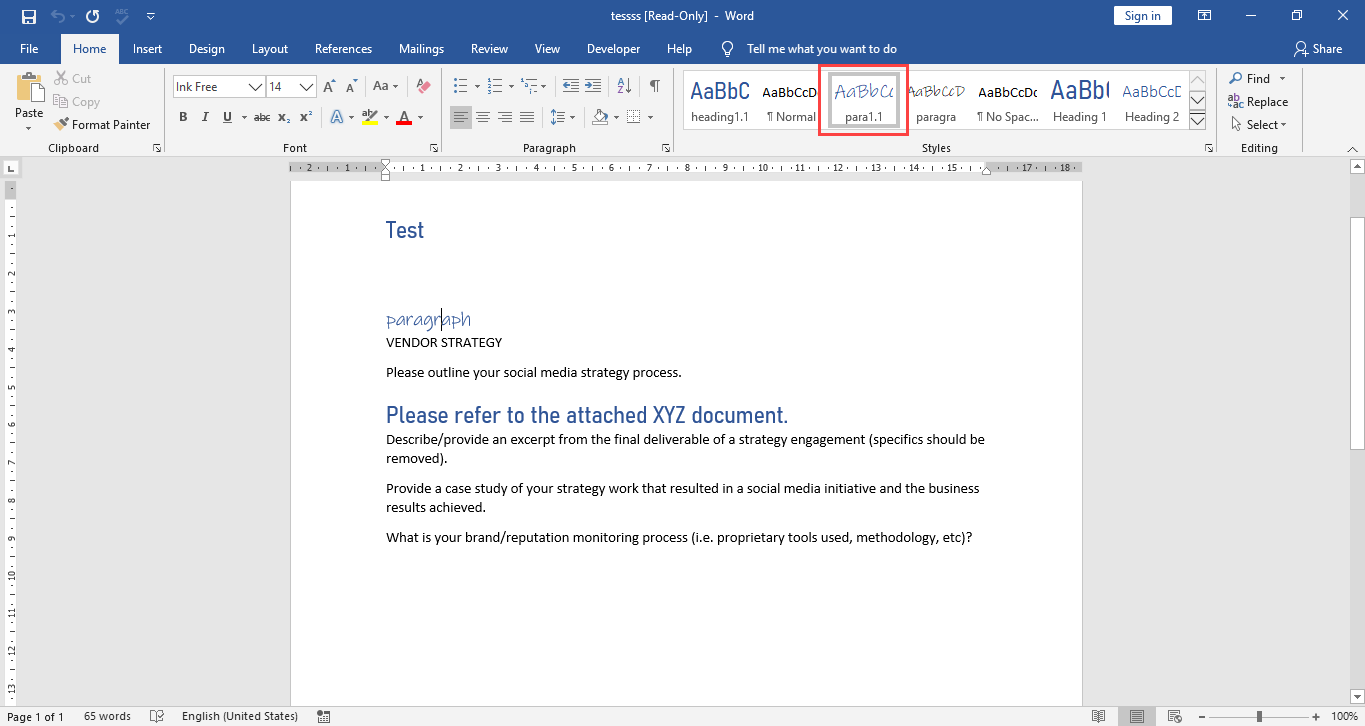
Task: Switch to the References tab
Action: click(343, 48)
